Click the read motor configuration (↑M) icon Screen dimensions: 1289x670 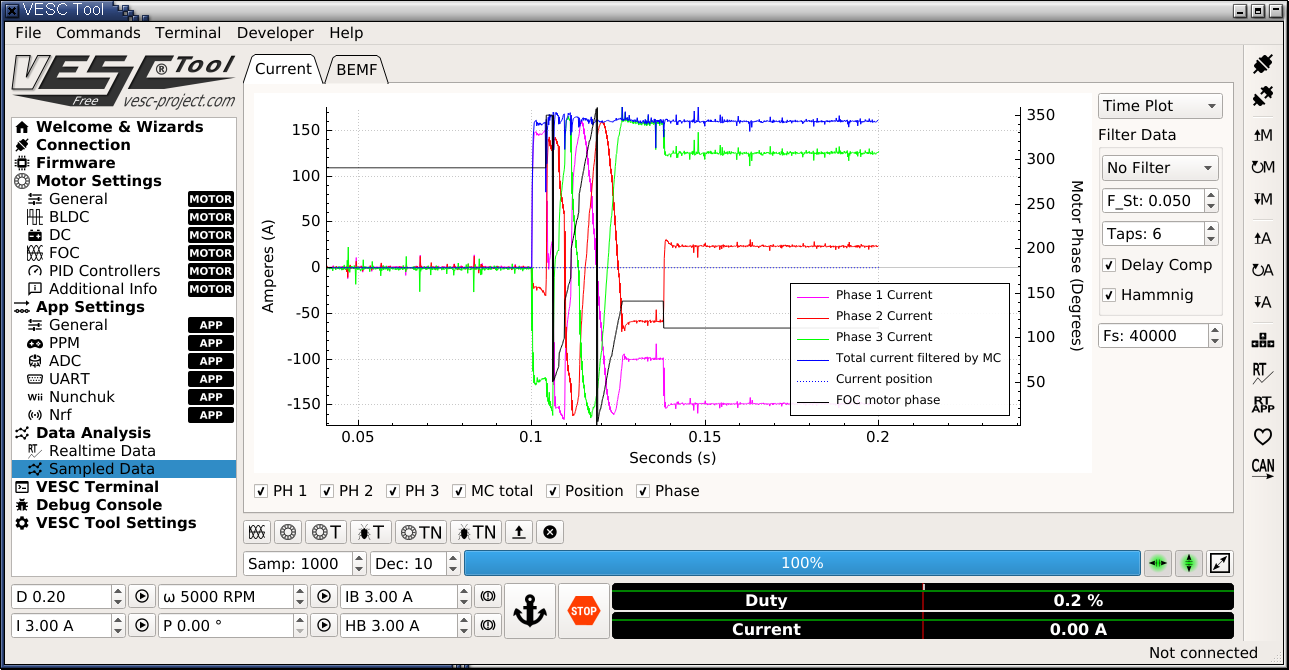[x=1263, y=135]
